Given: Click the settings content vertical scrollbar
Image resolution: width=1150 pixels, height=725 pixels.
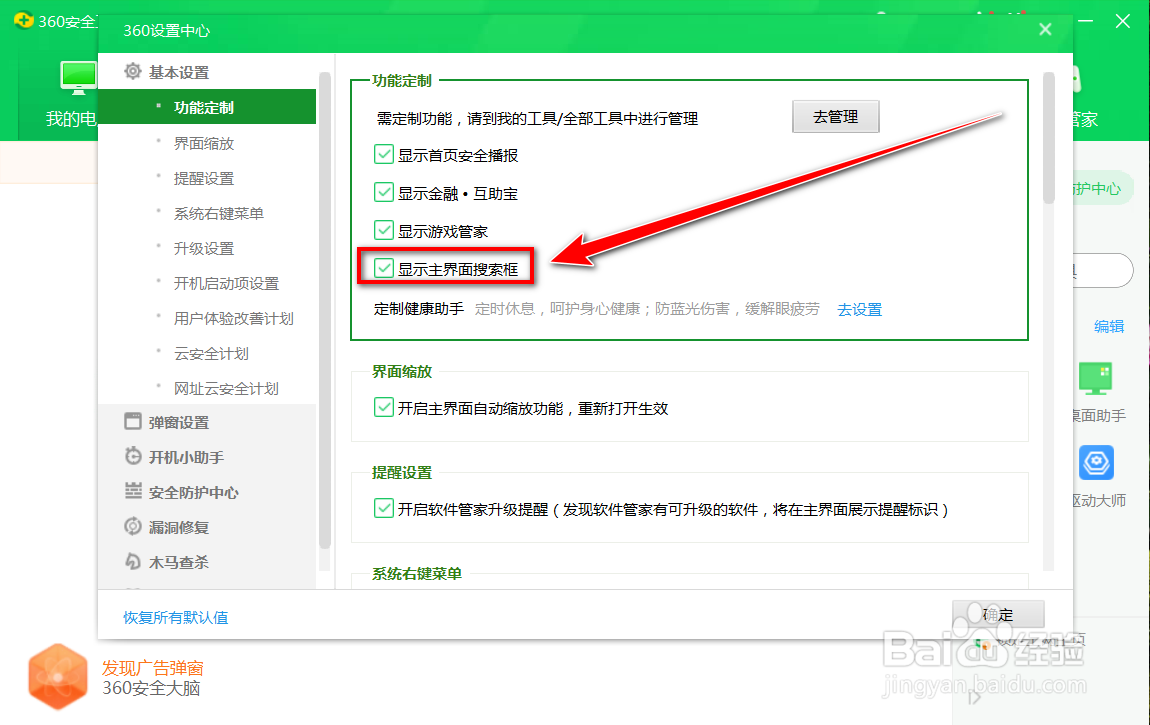Looking at the screenshot, I should 1049,138.
